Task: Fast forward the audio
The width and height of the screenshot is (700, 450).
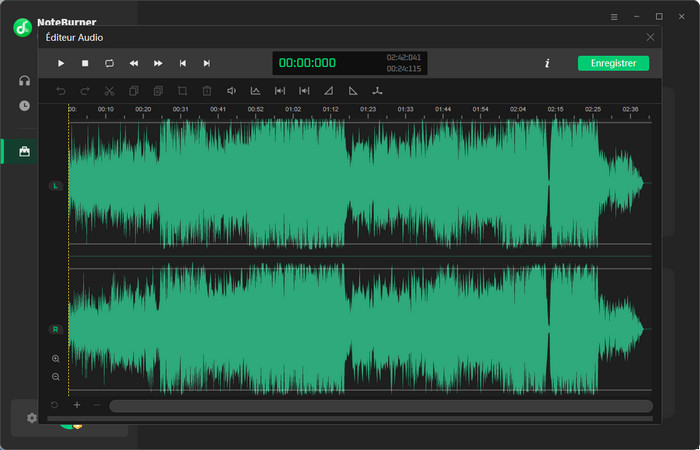Action: (158, 63)
